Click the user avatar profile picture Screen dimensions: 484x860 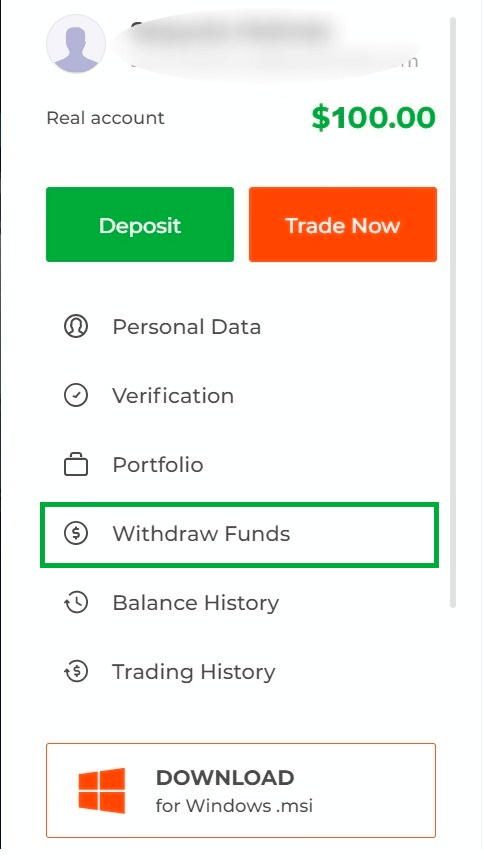[x=76, y=44]
